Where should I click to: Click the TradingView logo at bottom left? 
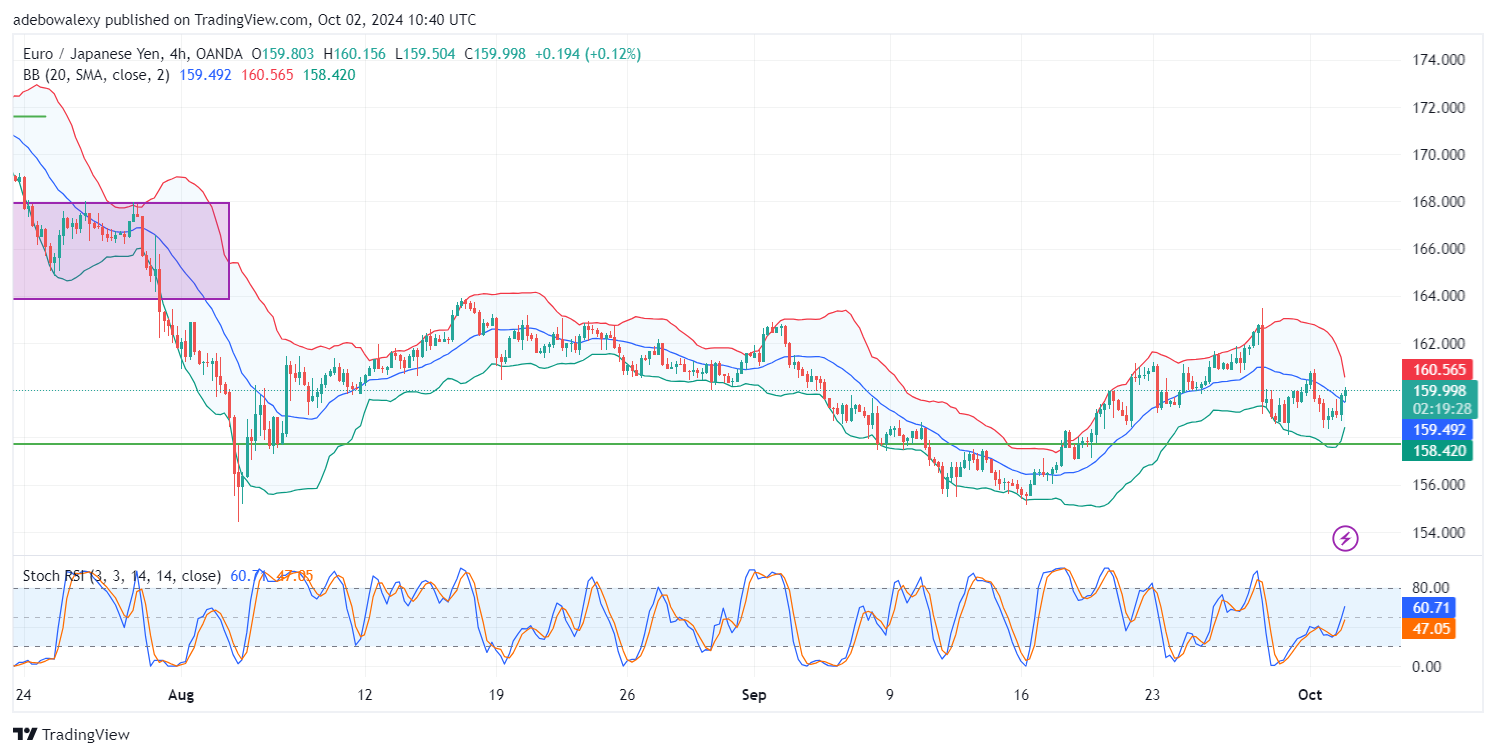(71, 735)
